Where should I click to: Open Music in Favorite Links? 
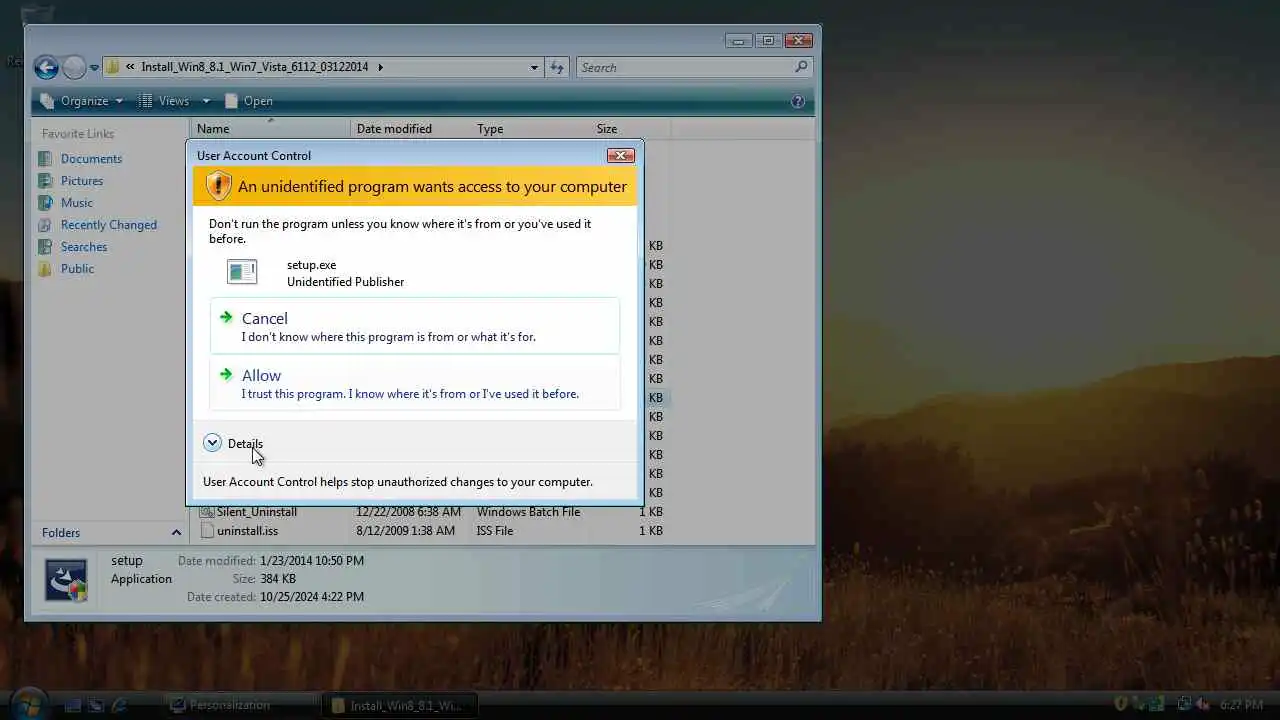coord(77,203)
